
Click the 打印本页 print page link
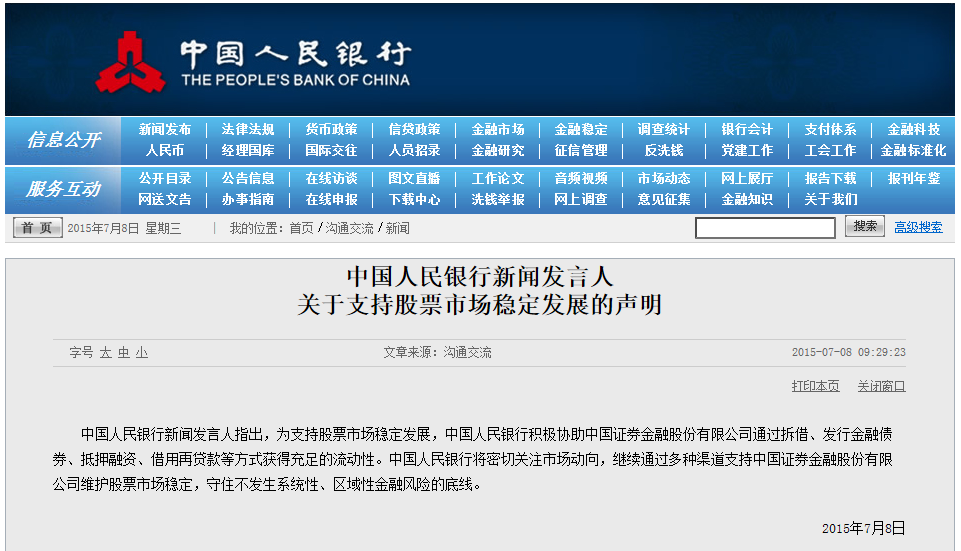coord(815,386)
